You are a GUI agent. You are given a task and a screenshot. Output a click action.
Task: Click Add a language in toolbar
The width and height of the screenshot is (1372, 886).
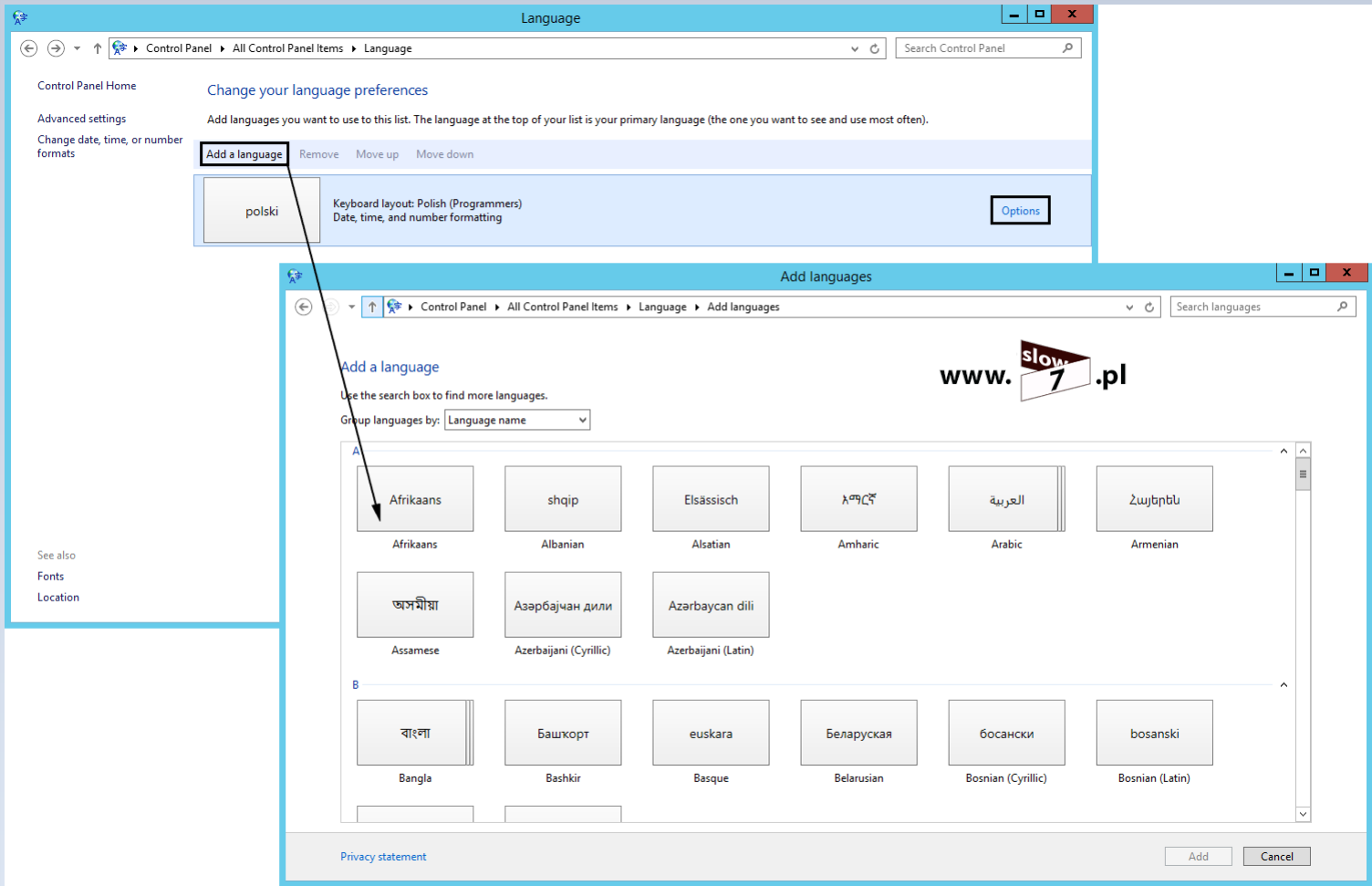point(244,154)
